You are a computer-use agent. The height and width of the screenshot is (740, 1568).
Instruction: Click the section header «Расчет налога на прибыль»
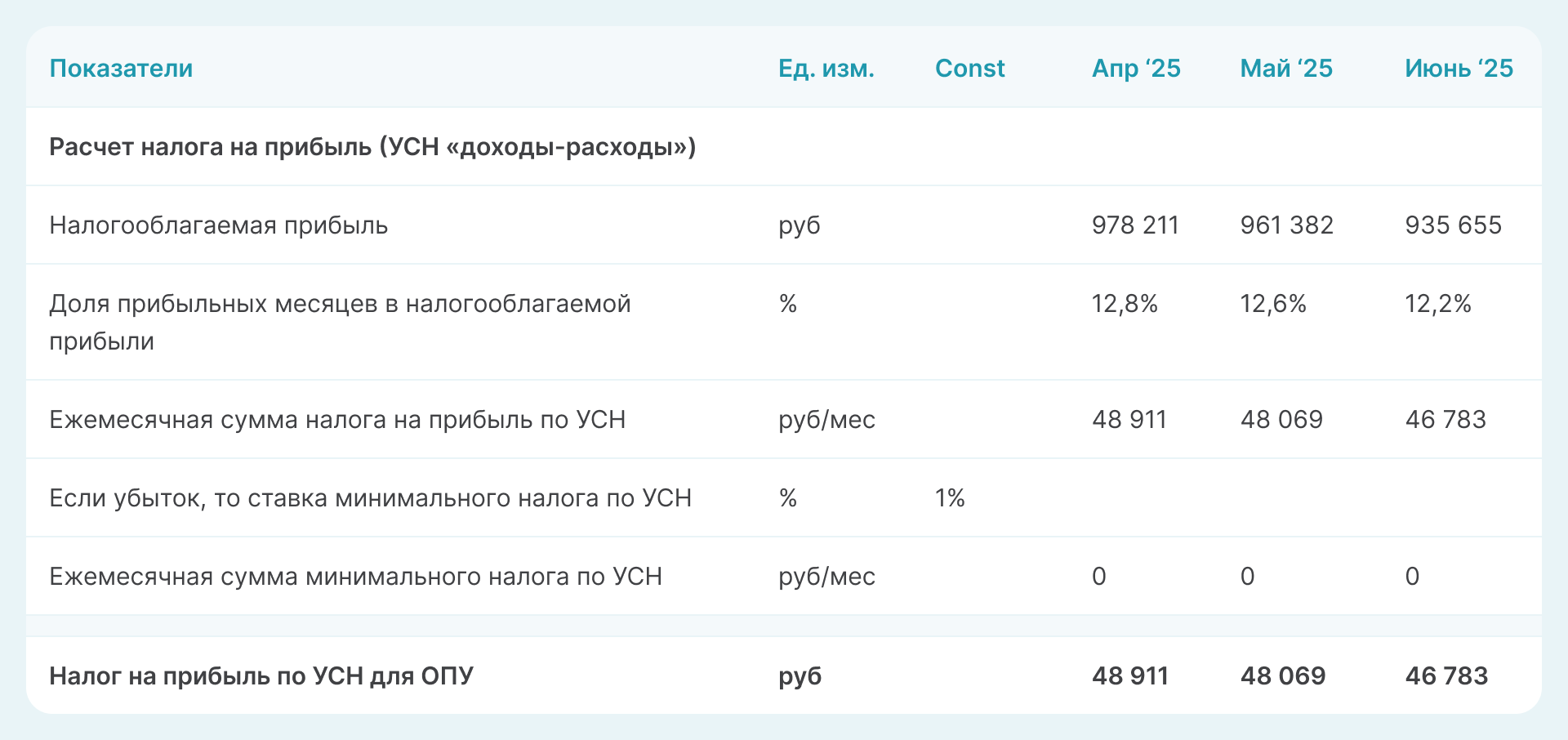373,148
